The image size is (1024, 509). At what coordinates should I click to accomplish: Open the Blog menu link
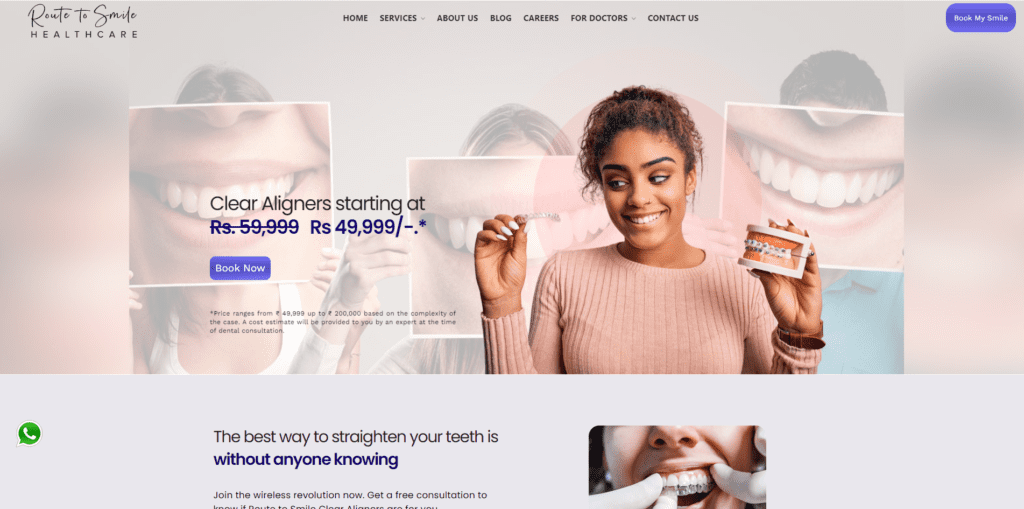click(x=501, y=18)
